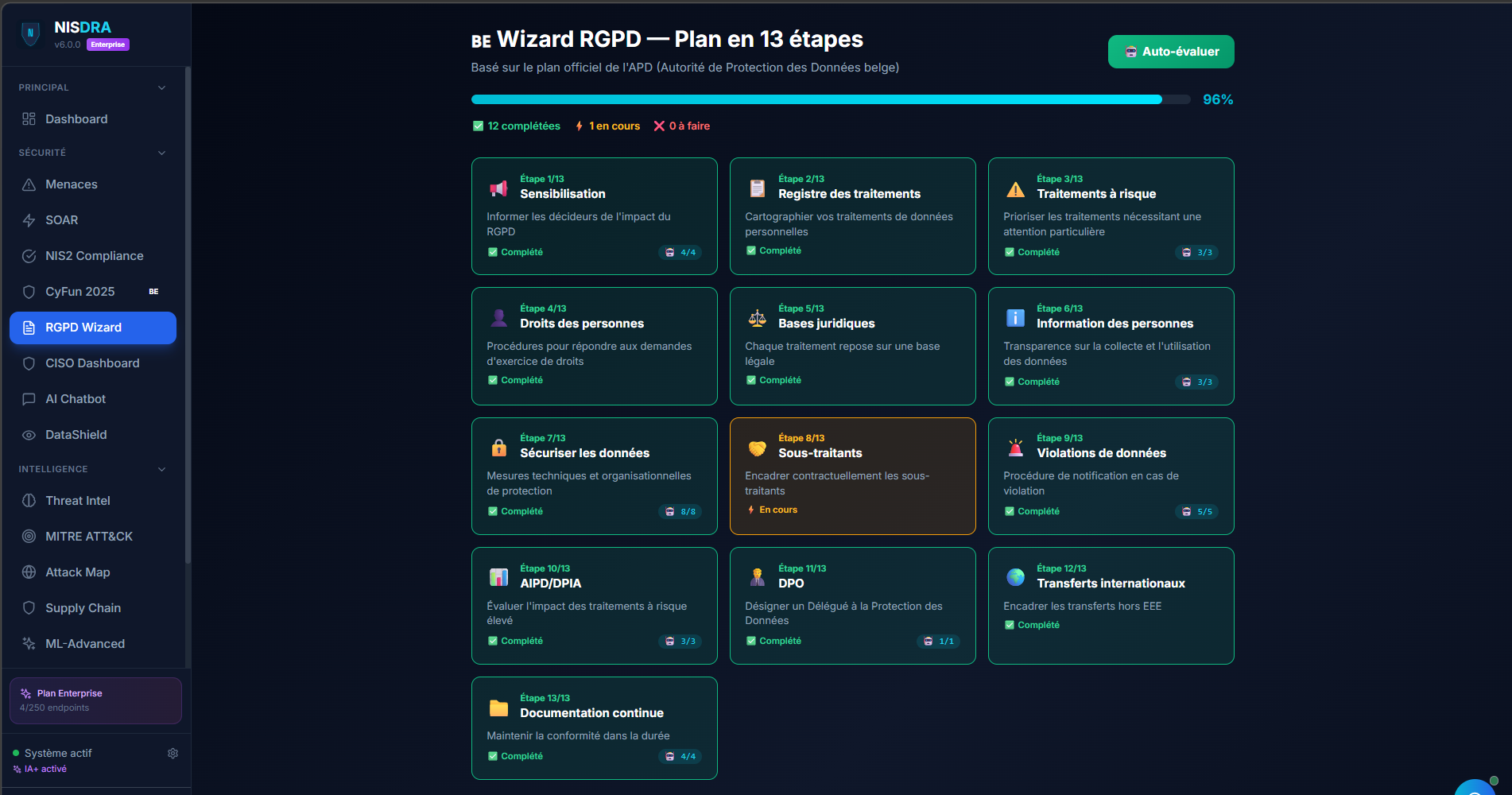Image resolution: width=1512 pixels, height=795 pixels.
Task: Click Complété checkbox on Droits des personnes
Action: click(x=492, y=380)
